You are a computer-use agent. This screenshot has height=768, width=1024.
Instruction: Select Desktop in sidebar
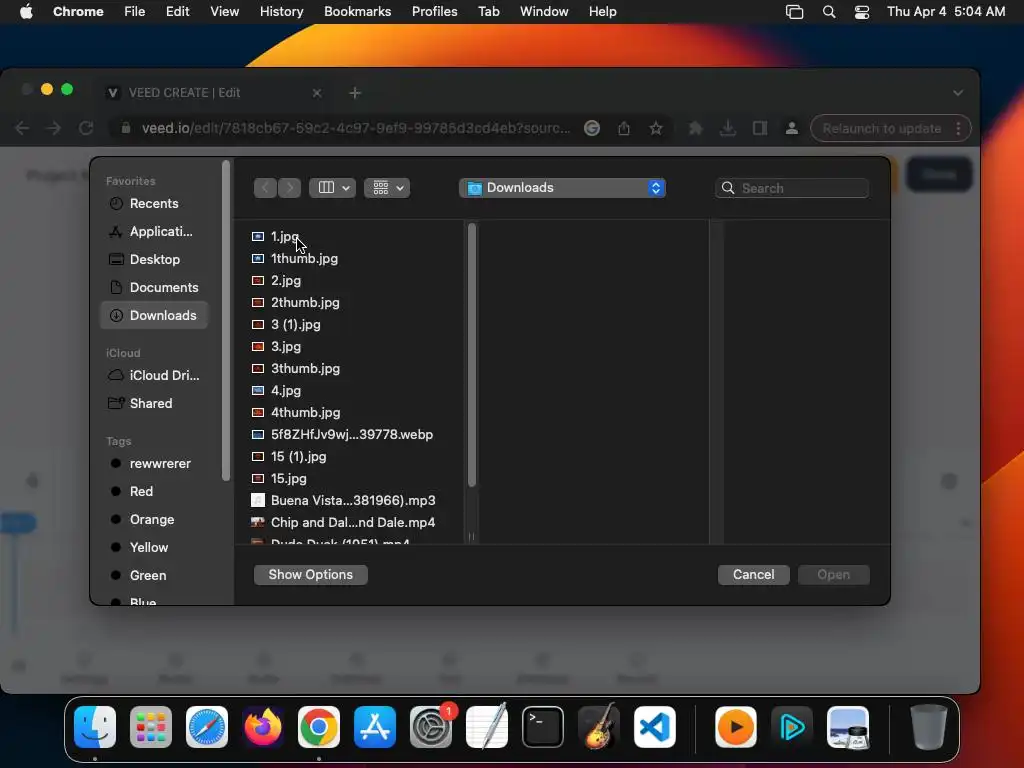tap(154, 260)
